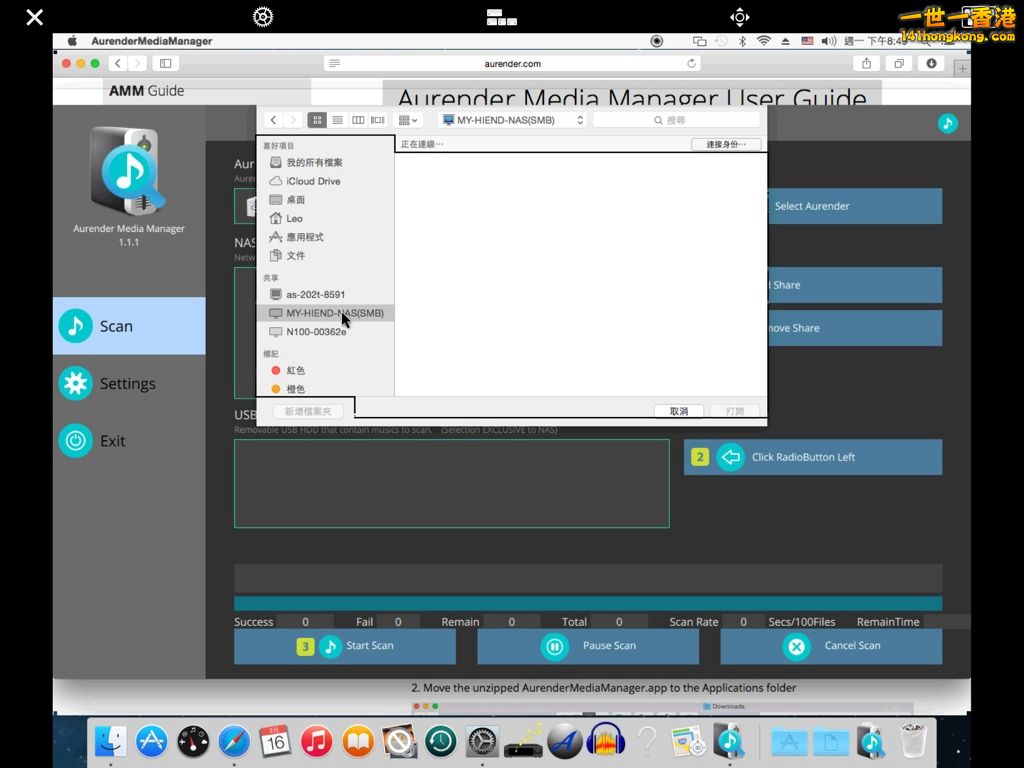Image resolution: width=1024 pixels, height=768 pixels.
Task: Switch file dialog to column view
Action: (357, 120)
